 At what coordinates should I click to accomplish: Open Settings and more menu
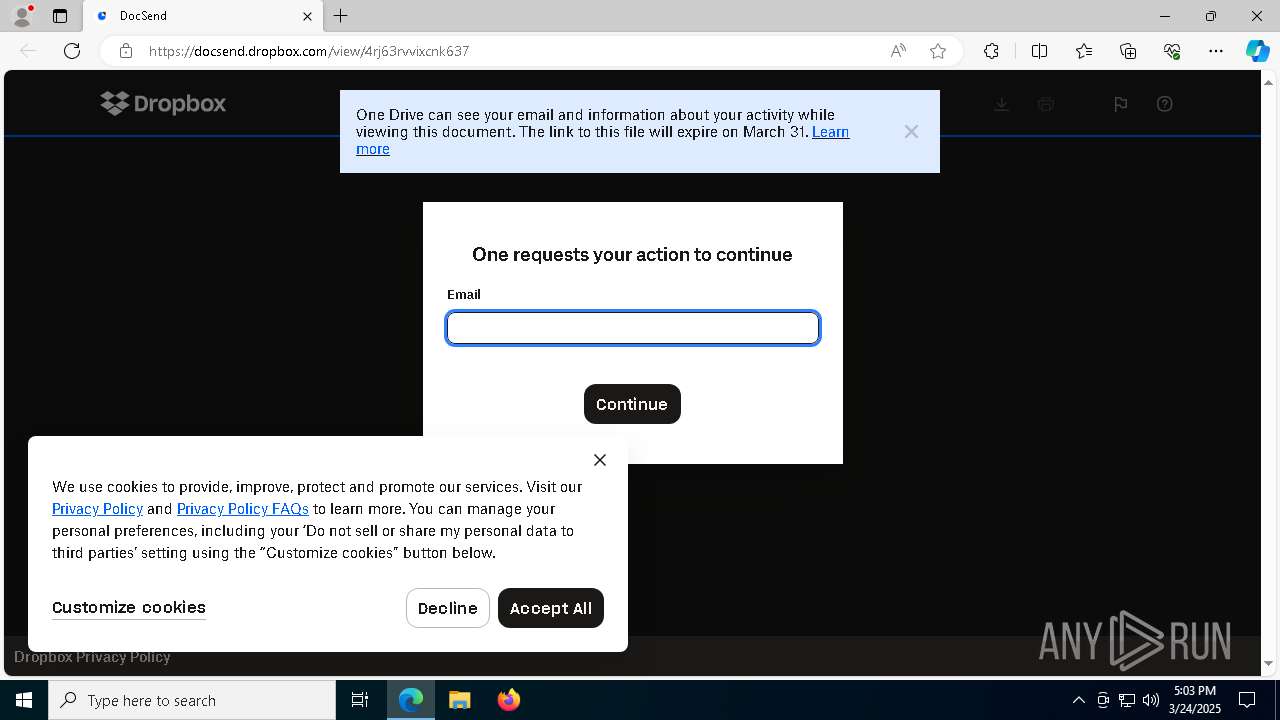[1216, 51]
